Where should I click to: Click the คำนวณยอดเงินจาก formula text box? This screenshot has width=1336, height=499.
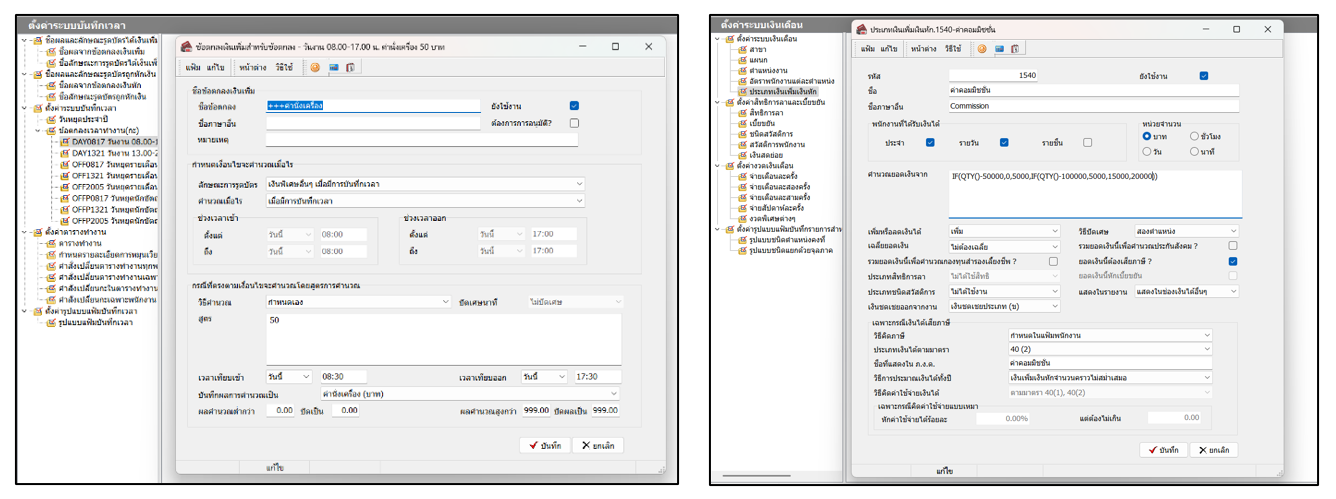coord(1080,192)
